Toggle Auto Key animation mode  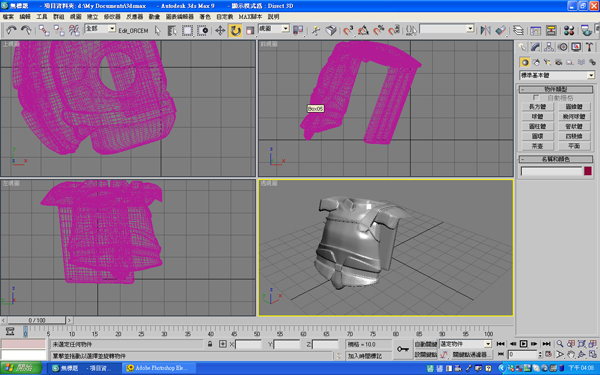pos(426,344)
